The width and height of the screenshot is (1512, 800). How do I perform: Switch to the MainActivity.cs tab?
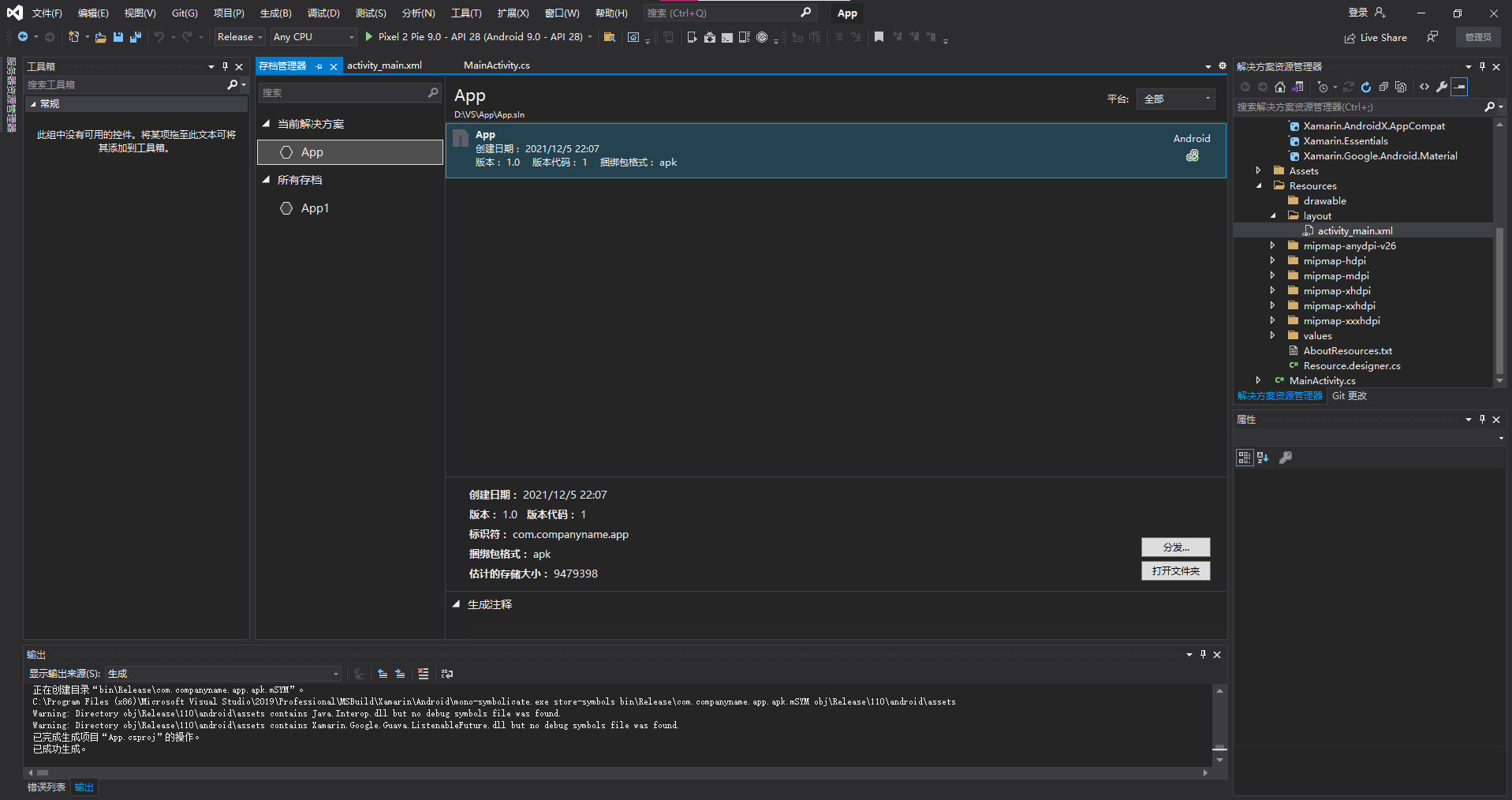(497, 65)
